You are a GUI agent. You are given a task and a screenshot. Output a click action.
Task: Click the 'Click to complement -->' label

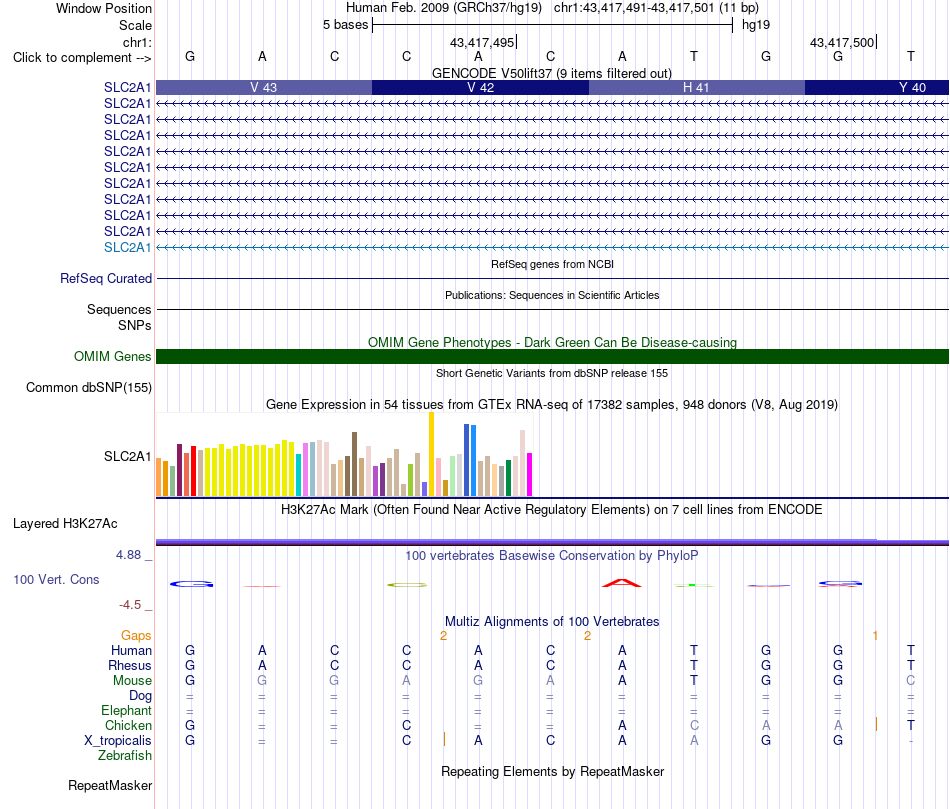[82, 58]
